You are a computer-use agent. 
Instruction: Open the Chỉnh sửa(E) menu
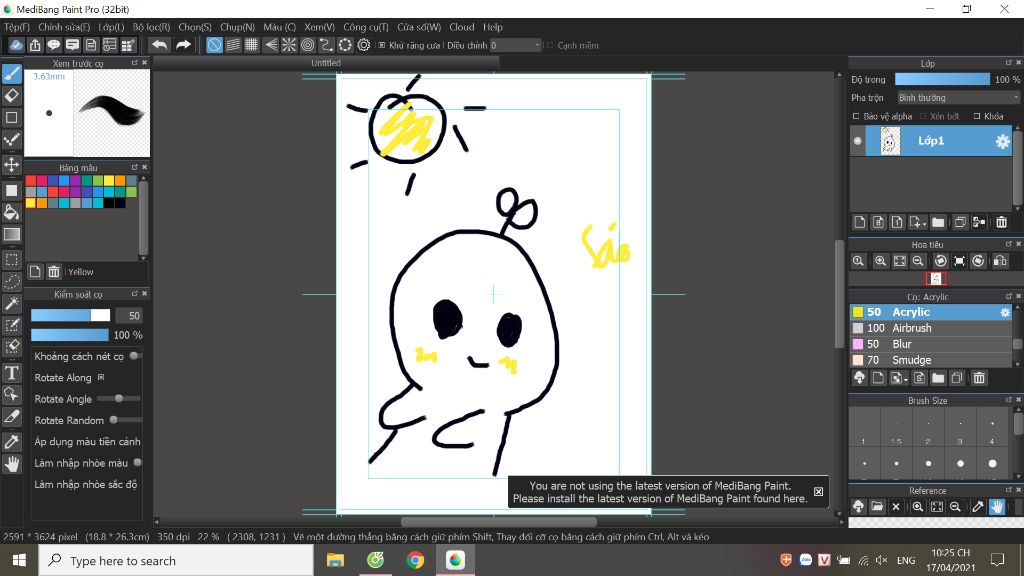coord(64,27)
